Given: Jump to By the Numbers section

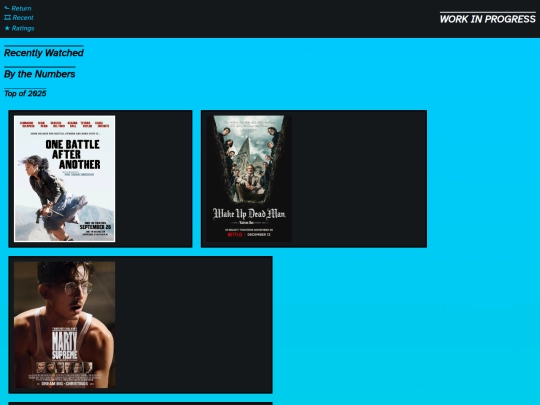Looking at the screenshot, I should coord(40,74).
